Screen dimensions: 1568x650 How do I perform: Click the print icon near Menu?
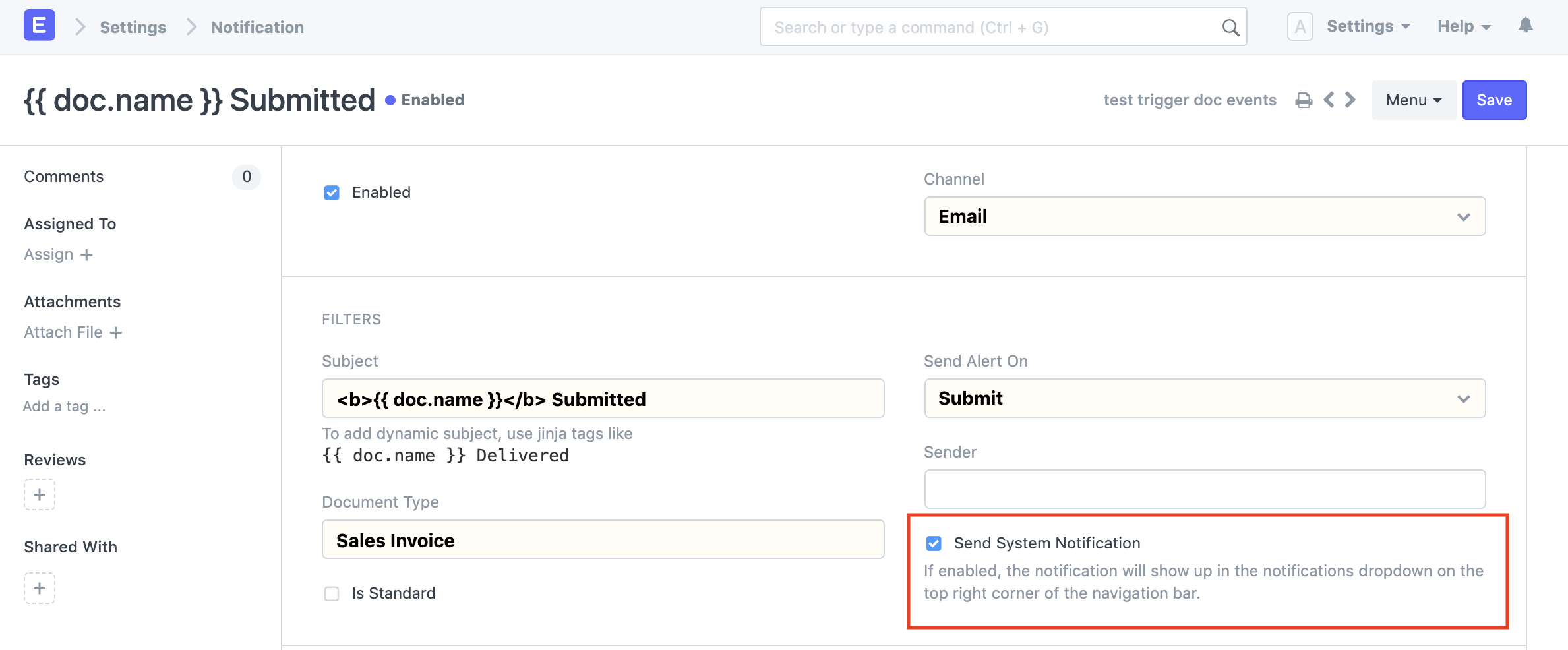point(1304,100)
